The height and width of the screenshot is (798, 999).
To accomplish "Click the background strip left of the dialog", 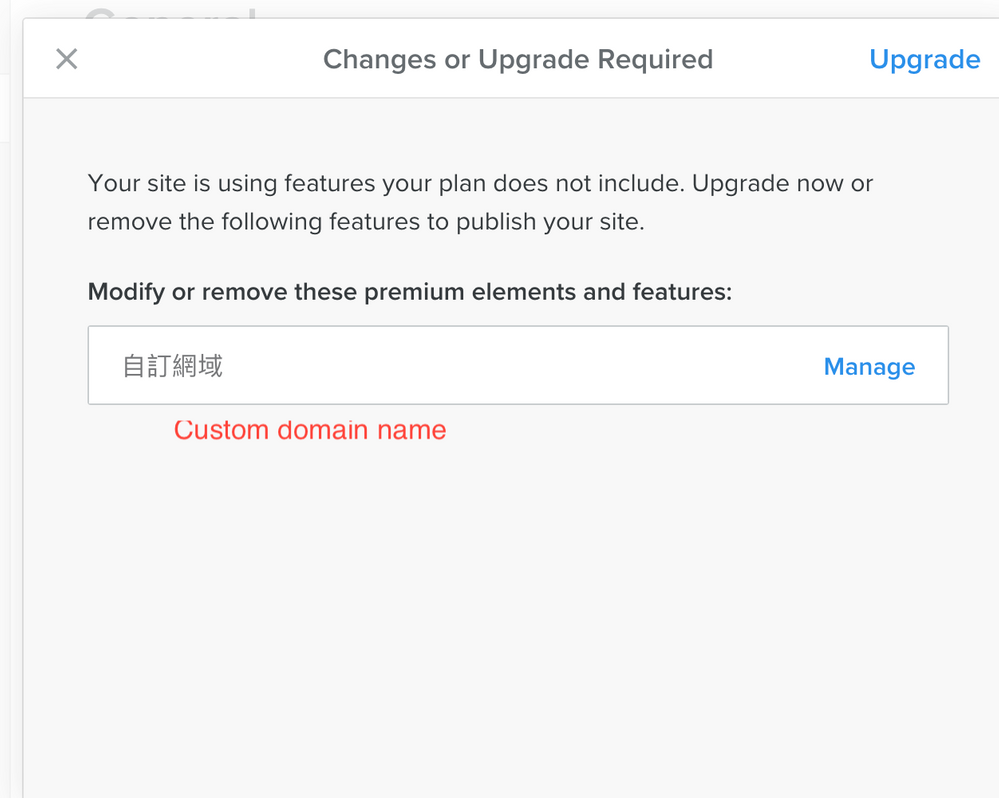I will (10, 400).
